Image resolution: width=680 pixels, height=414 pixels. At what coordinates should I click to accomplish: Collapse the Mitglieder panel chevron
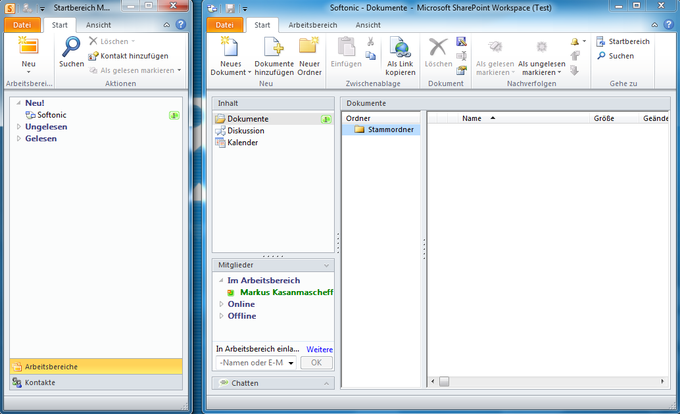[326, 265]
